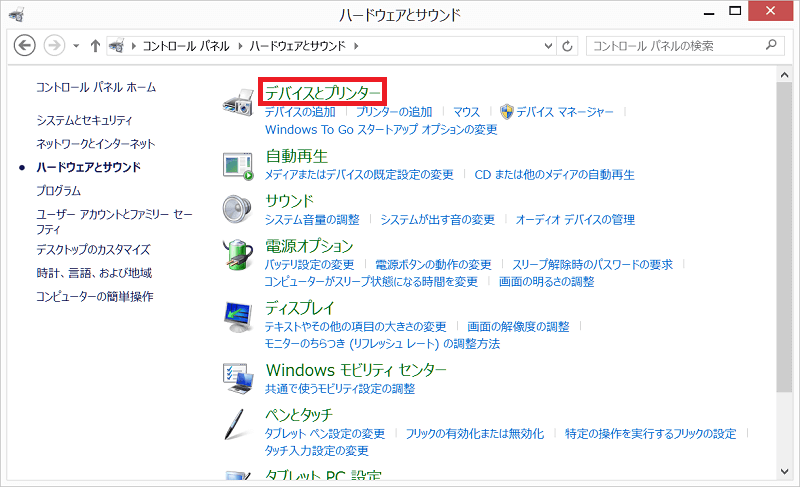
Task: Click 電源ボタンの動作の変更 link
Action: (x=433, y=265)
